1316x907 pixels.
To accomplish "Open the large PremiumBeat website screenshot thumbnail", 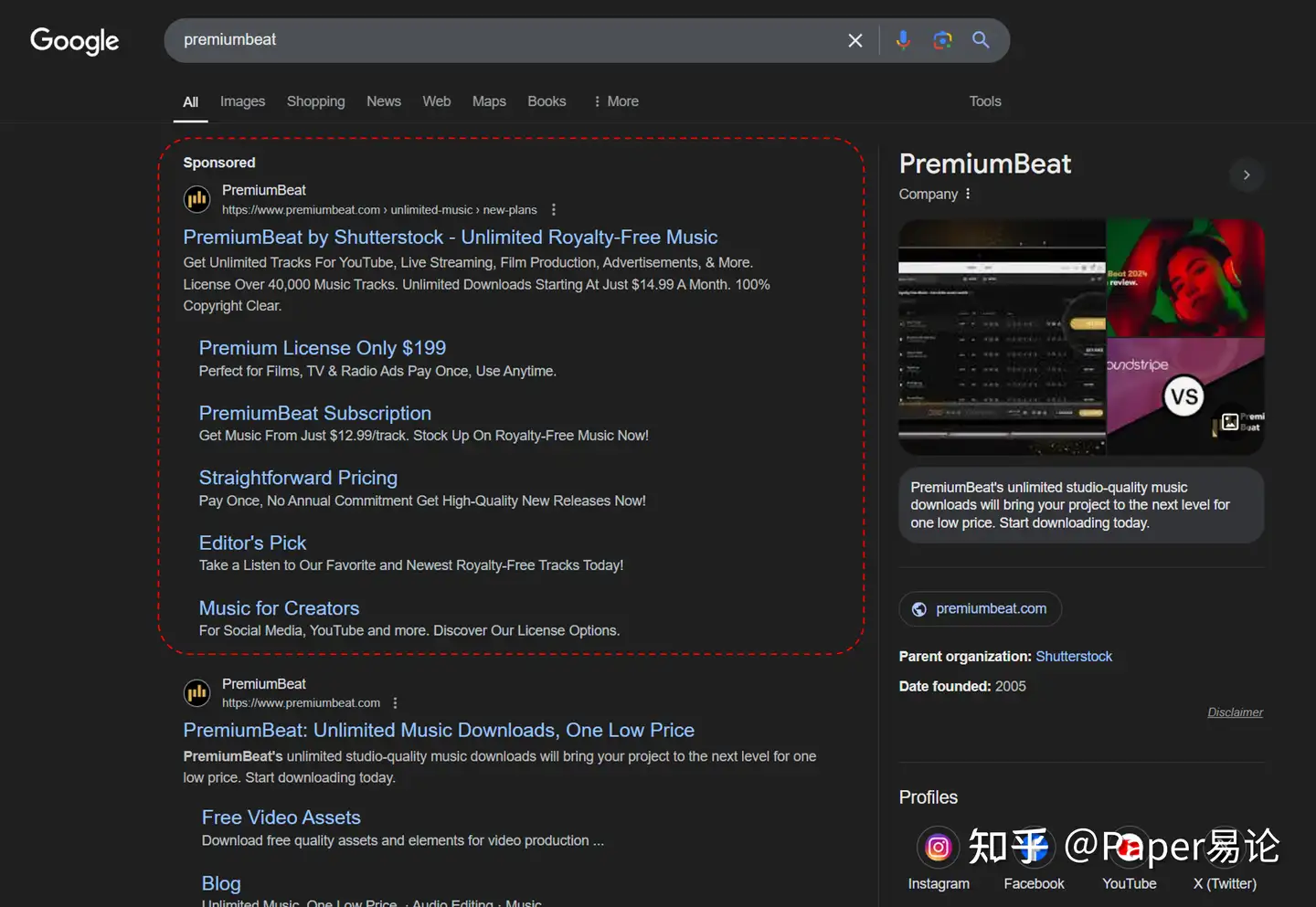I will (1002, 337).
